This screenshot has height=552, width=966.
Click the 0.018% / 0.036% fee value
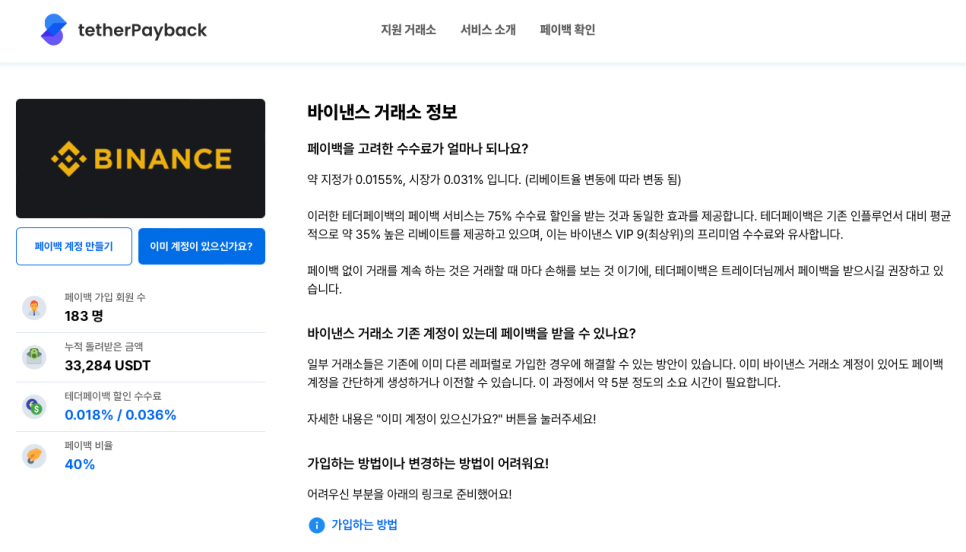(120, 415)
